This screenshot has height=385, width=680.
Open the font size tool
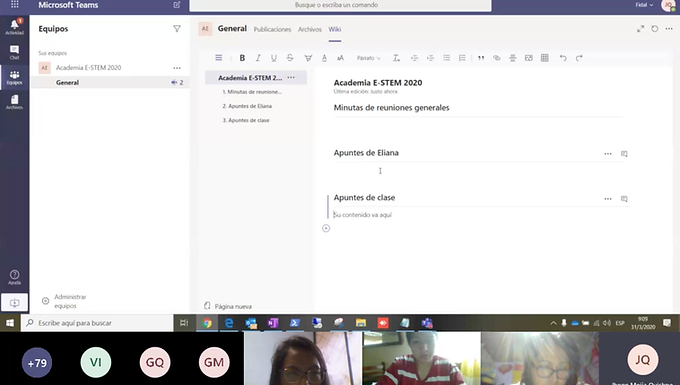point(340,58)
